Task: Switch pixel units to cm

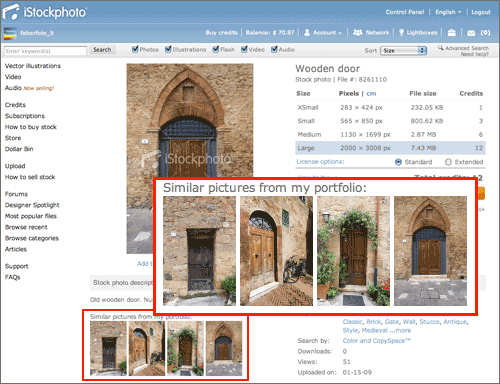Action: pos(371,94)
